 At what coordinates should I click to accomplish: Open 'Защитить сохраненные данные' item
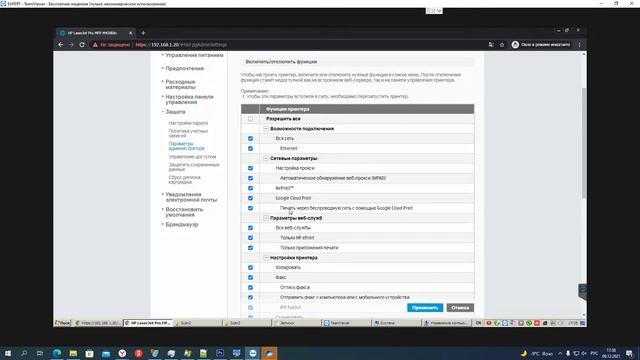click(194, 167)
